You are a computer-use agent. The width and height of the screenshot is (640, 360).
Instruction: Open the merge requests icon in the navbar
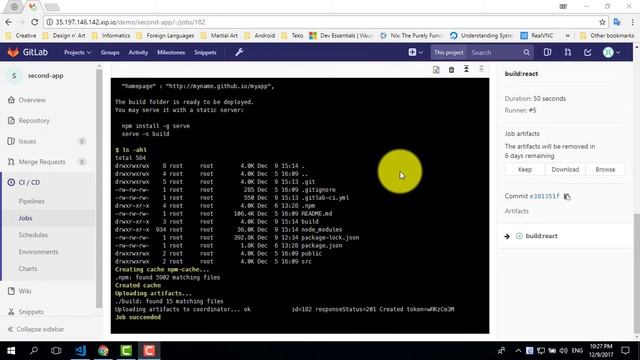(568, 52)
